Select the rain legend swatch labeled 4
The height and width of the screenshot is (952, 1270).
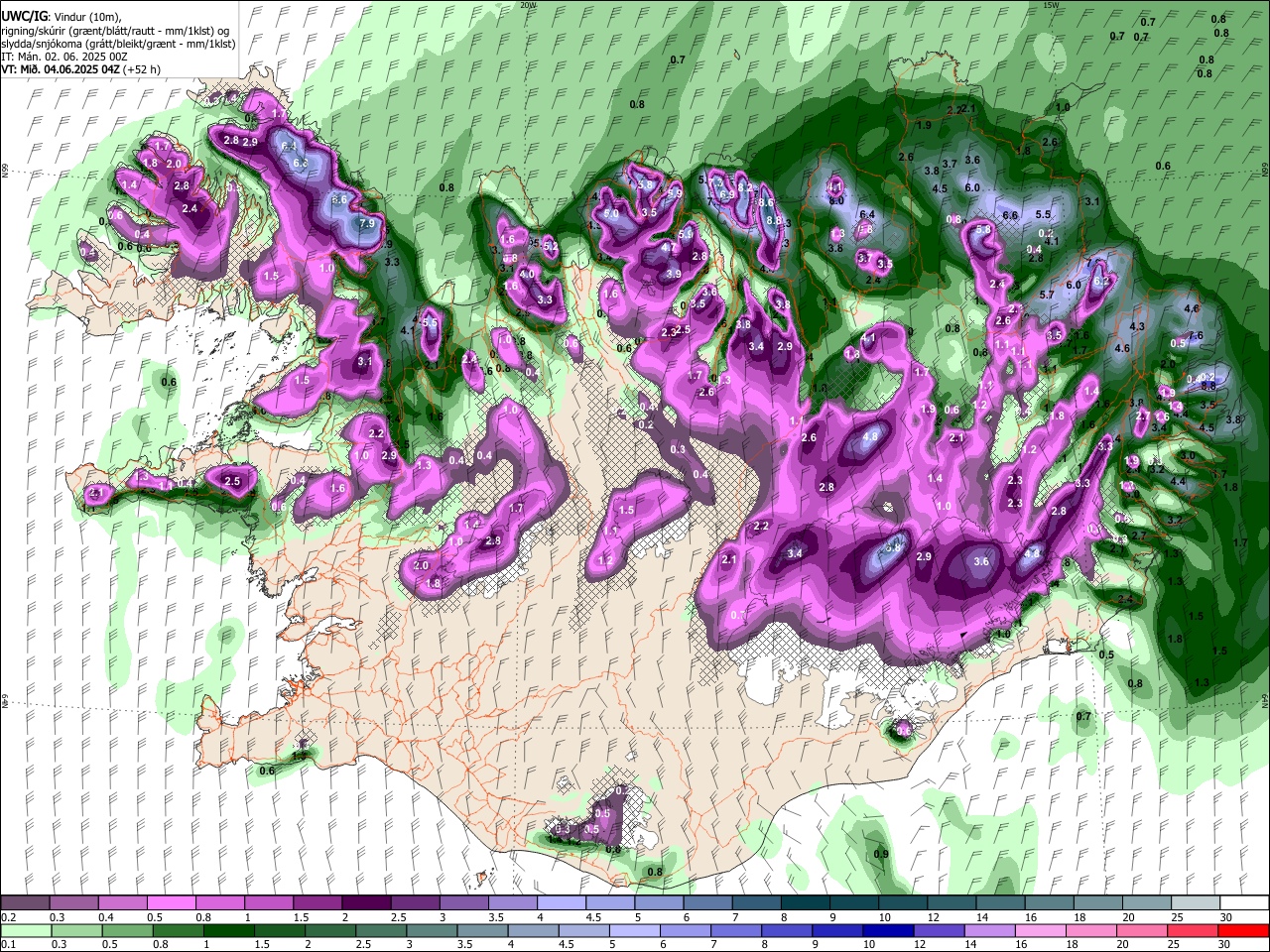tap(534, 931)
